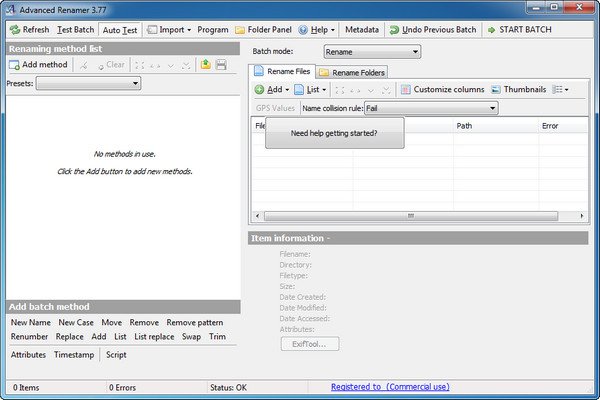Click the save preset floppy disk icon
The height and width of the screenshot is (400, 600).
coord(221,64)
